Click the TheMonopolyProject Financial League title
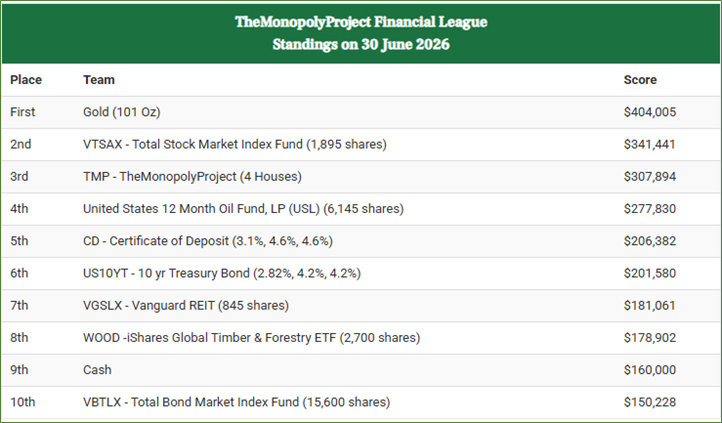722x423 pixels. pyautogui.click(x=361, y=22)
